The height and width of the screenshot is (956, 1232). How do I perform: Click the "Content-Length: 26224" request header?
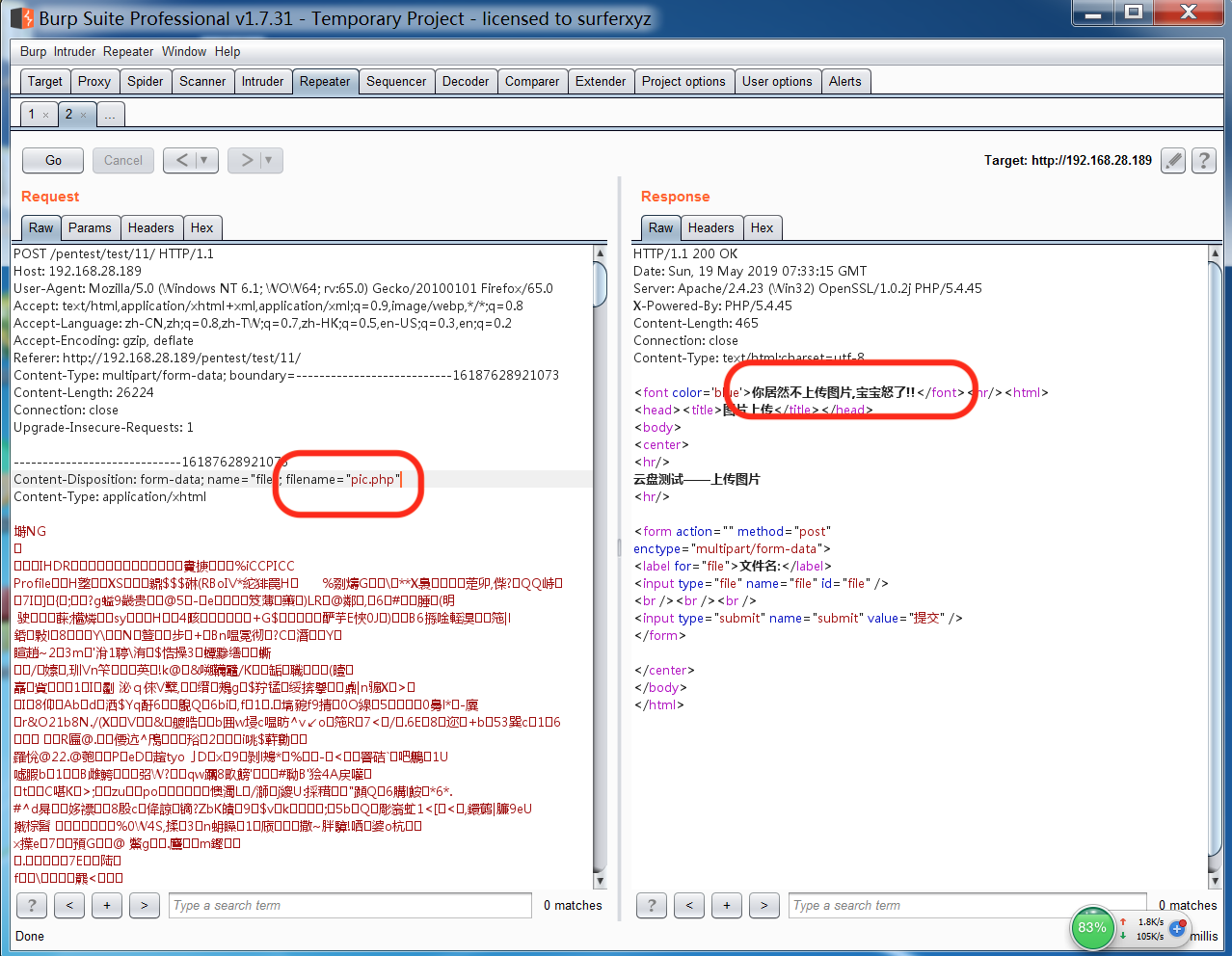(84, 392)
